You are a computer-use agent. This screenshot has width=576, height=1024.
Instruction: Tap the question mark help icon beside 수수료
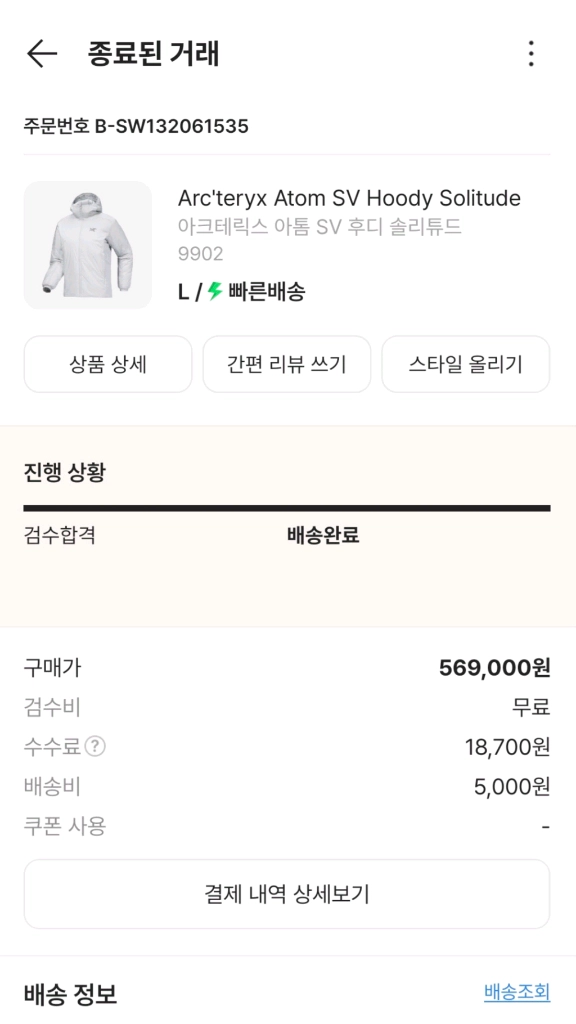[x=95, y=746]
